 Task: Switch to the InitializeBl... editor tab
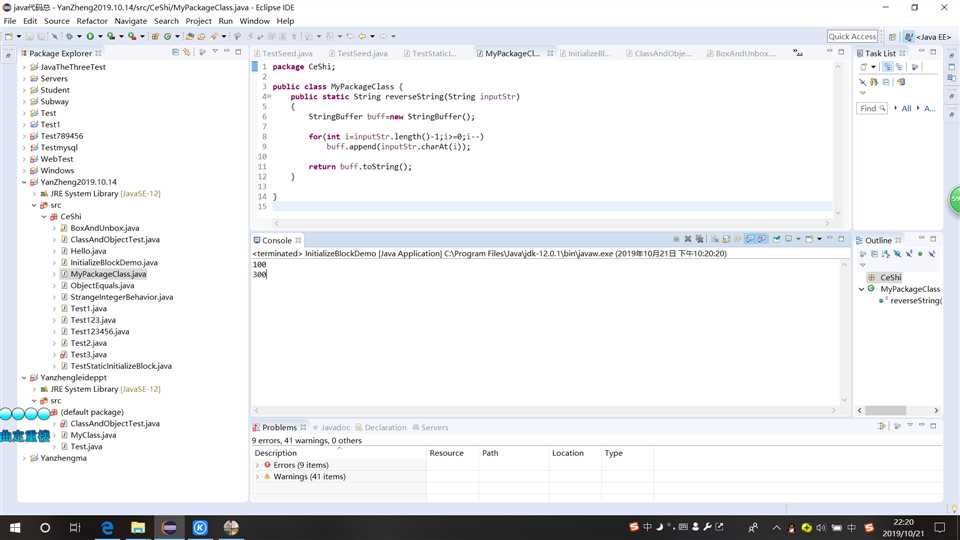[588, 53]
